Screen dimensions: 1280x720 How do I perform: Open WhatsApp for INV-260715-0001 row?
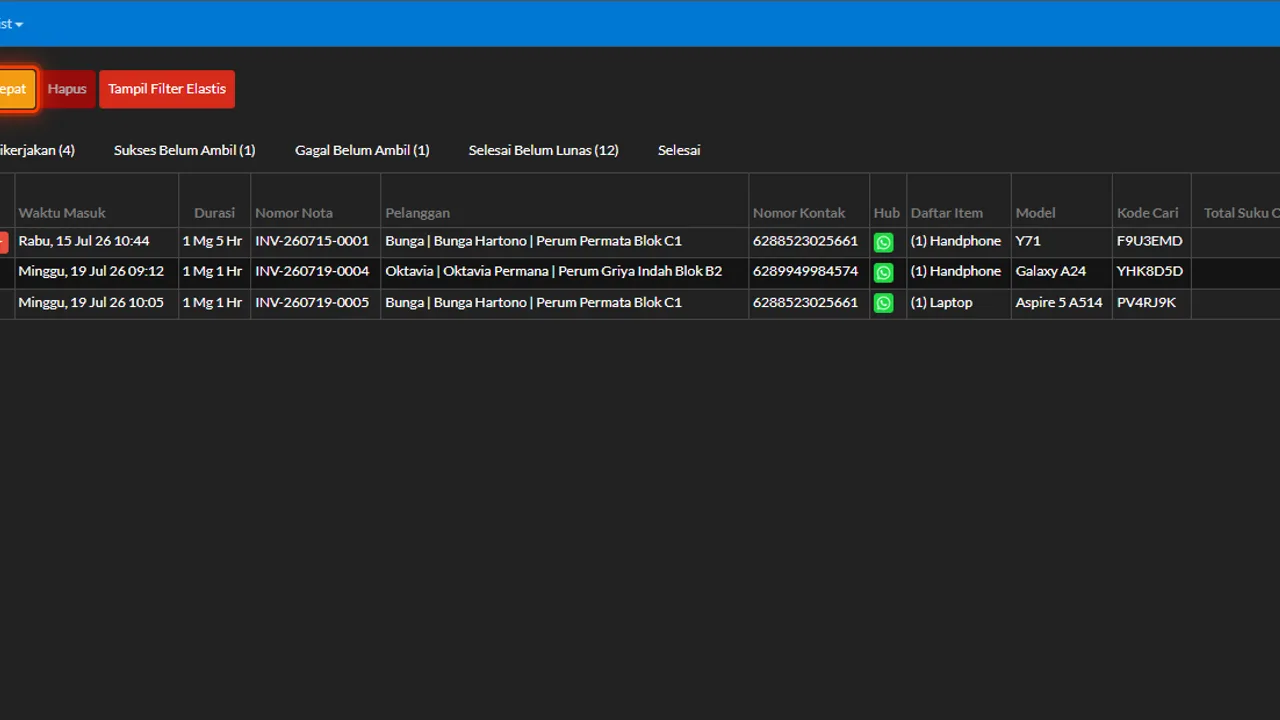[883, 242]
